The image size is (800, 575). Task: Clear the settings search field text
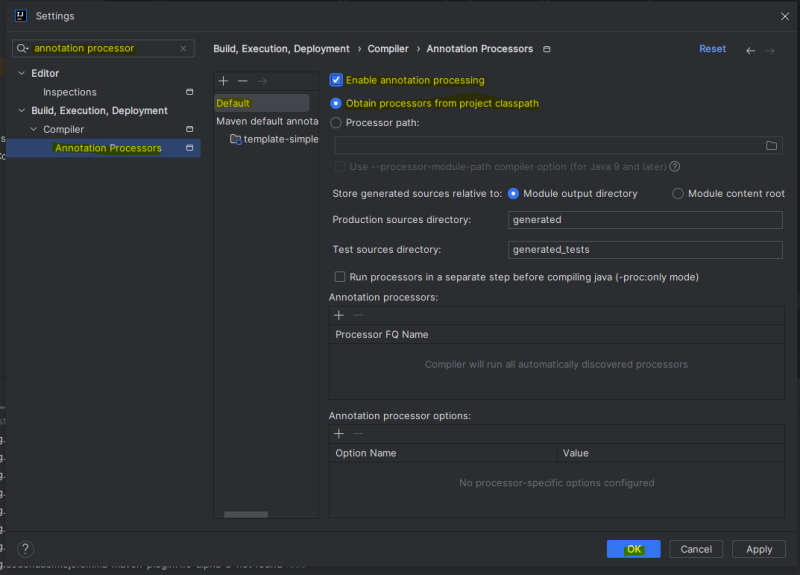tap(184, 48)
